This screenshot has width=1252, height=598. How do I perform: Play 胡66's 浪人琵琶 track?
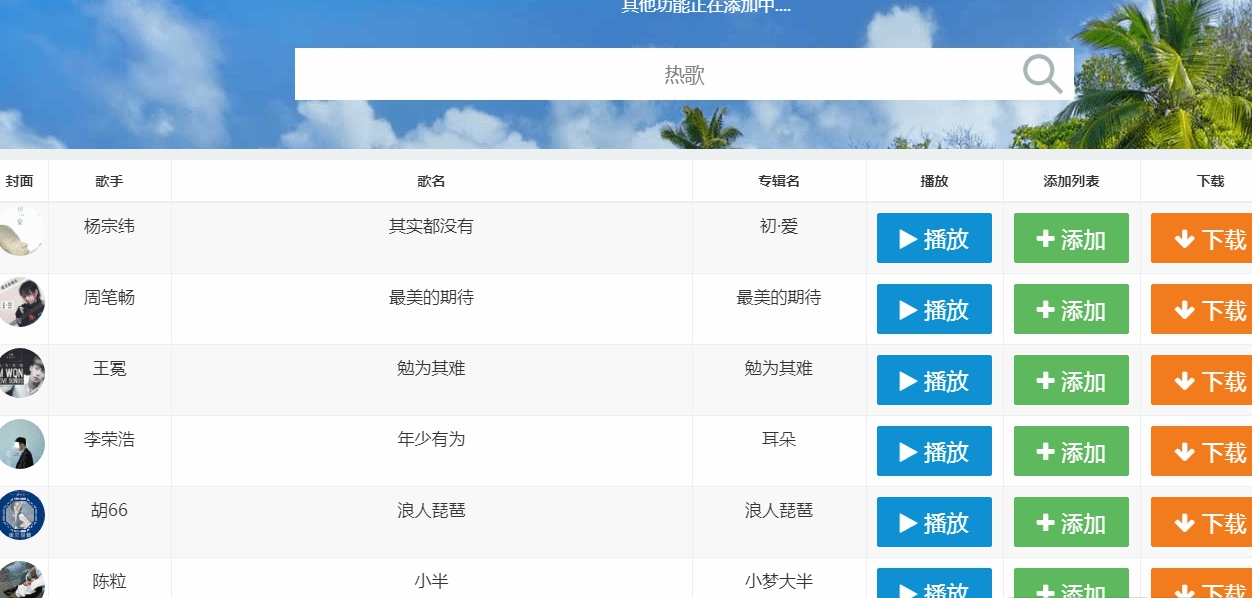tap(934, 522)
